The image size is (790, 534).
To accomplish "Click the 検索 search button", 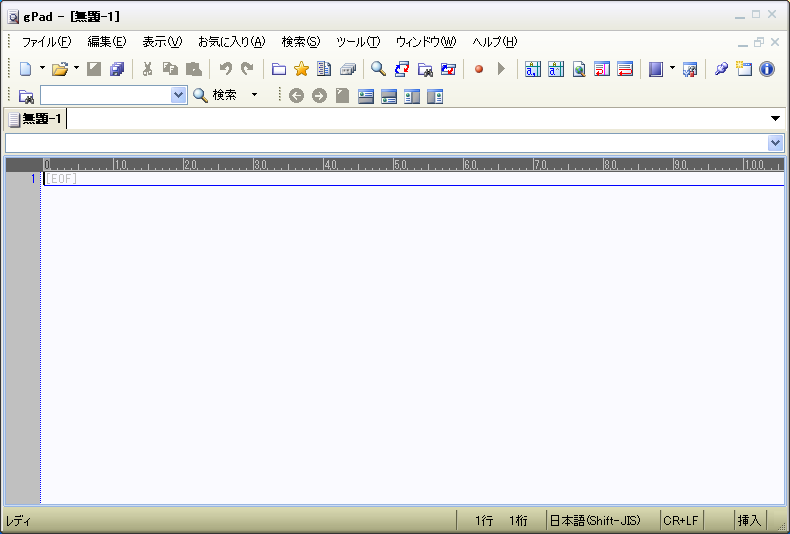I will (215, 95).
